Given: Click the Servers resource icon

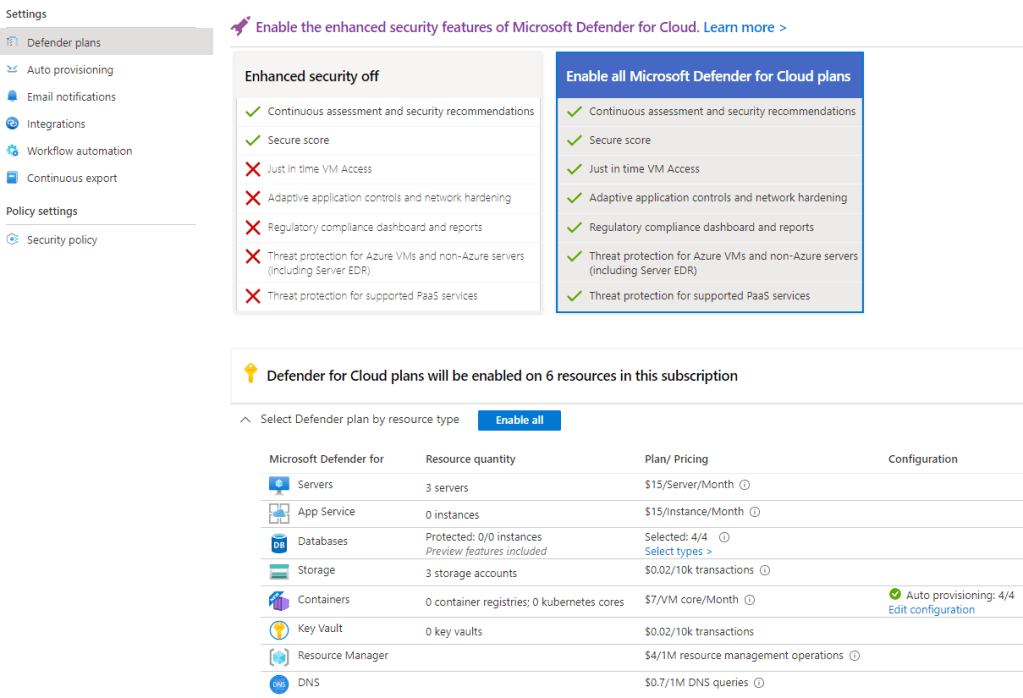Looking at the screenshot, I should [x=279, y=486].
